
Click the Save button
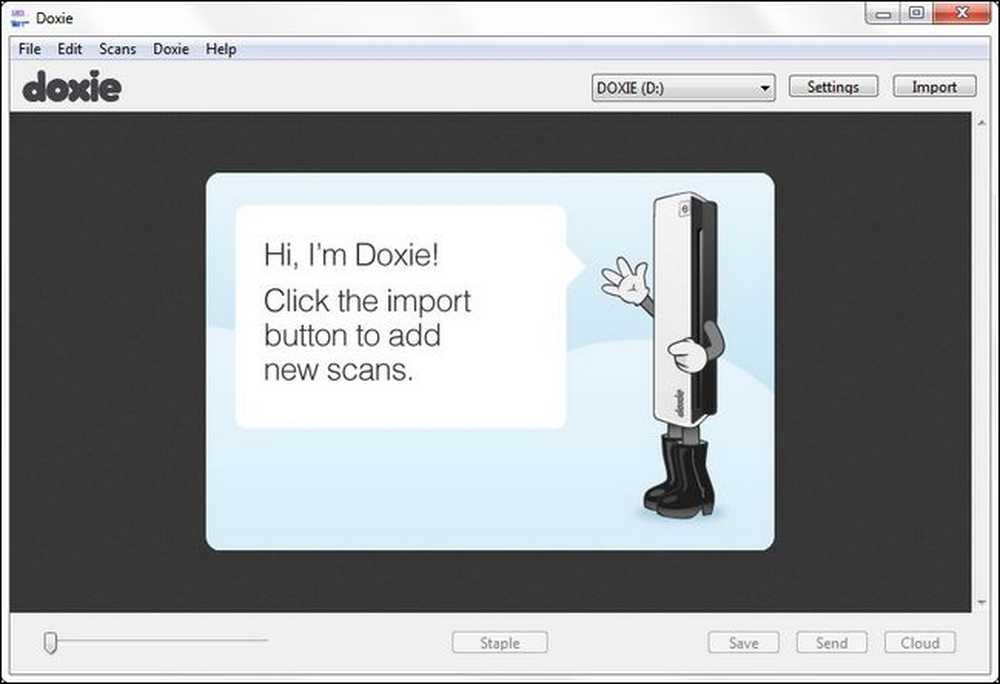(x=743, y=643)
